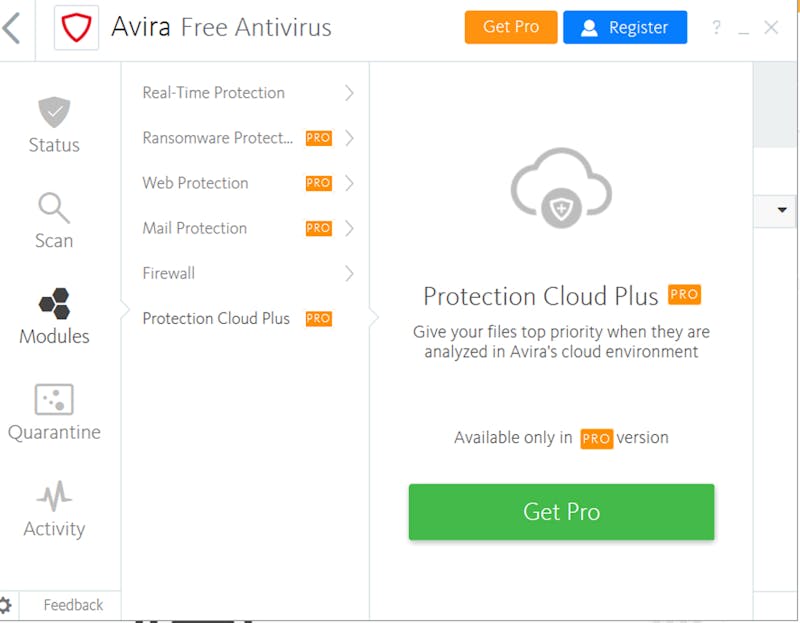Open the Quarantine box icon

tap(54, 399)
